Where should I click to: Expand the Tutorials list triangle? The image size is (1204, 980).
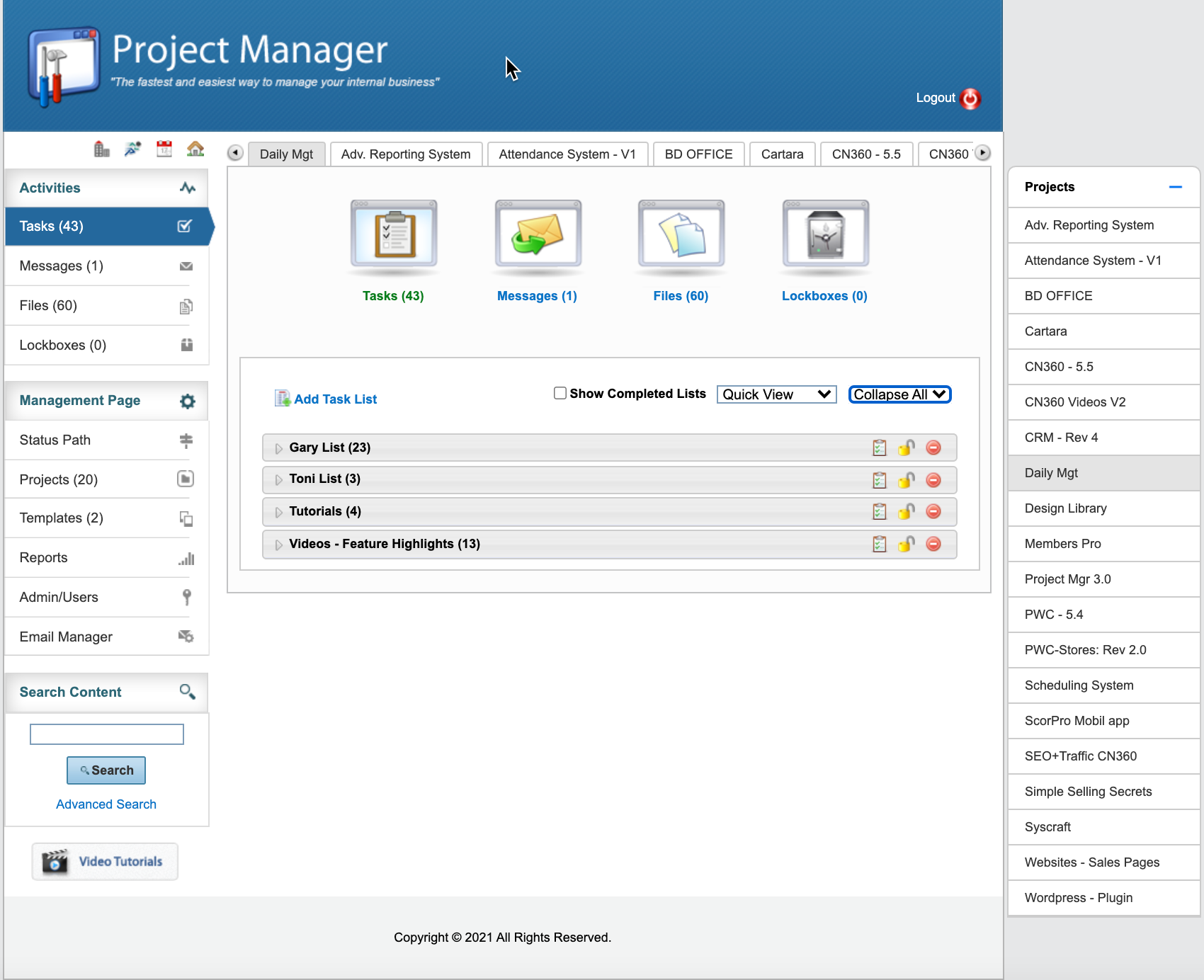(x=278, y=512)
